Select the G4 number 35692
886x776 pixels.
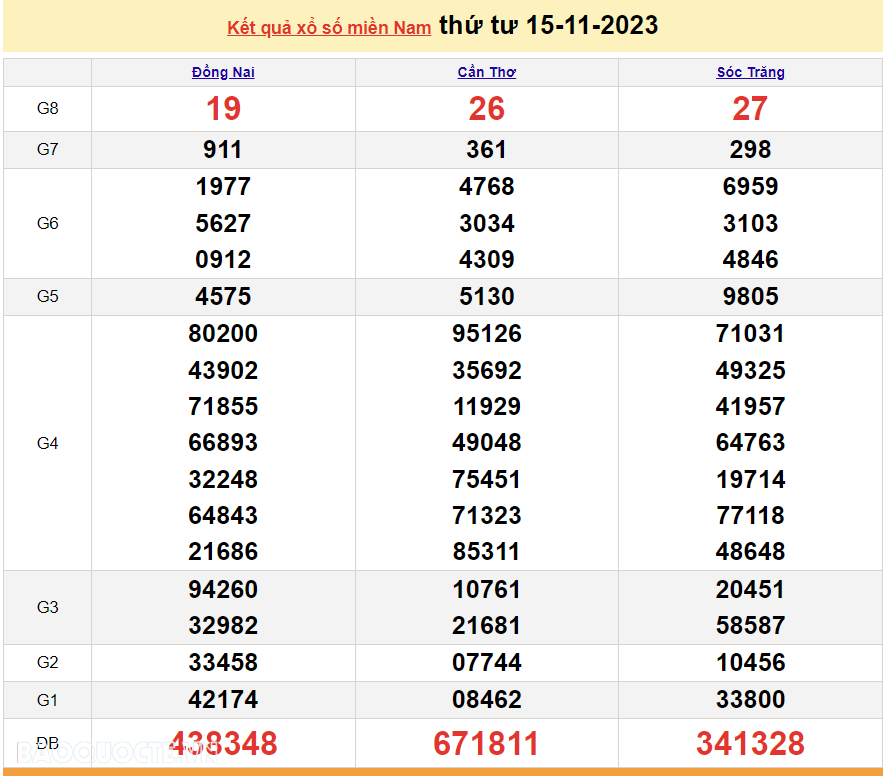coord(487,370)
